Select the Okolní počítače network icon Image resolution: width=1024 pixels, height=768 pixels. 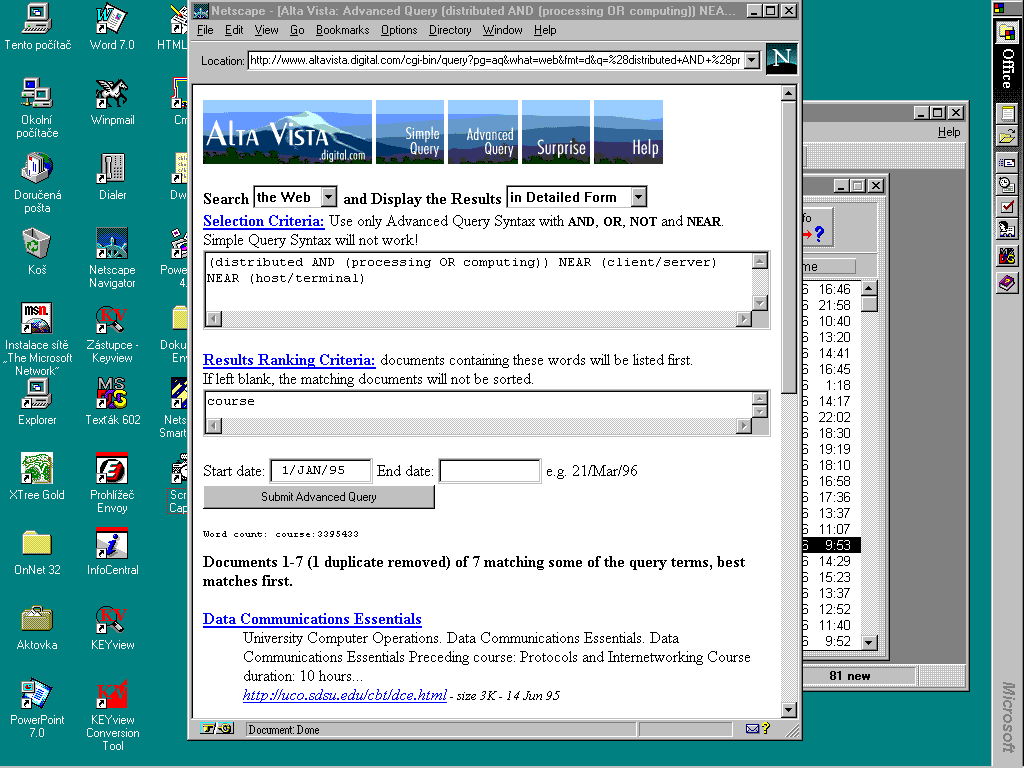tap(37, 108)
